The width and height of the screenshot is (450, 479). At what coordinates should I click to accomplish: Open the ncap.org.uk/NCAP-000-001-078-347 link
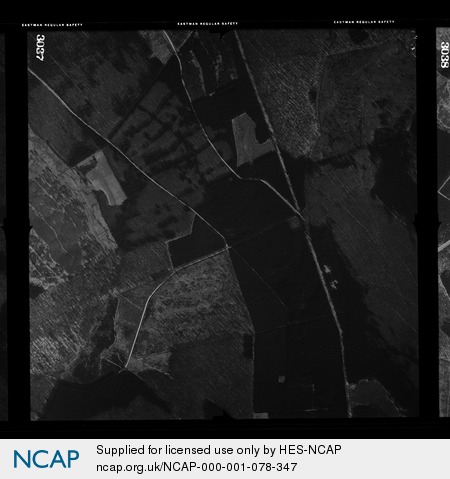pyautogui.click(x=197, y=467)
